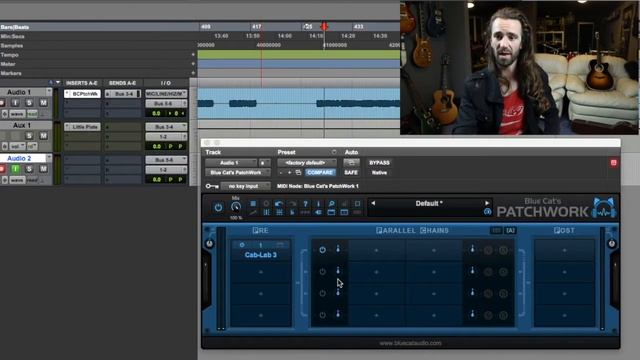Add plugin in first Post section slot
640x360 pixels.
pos(564,250)
